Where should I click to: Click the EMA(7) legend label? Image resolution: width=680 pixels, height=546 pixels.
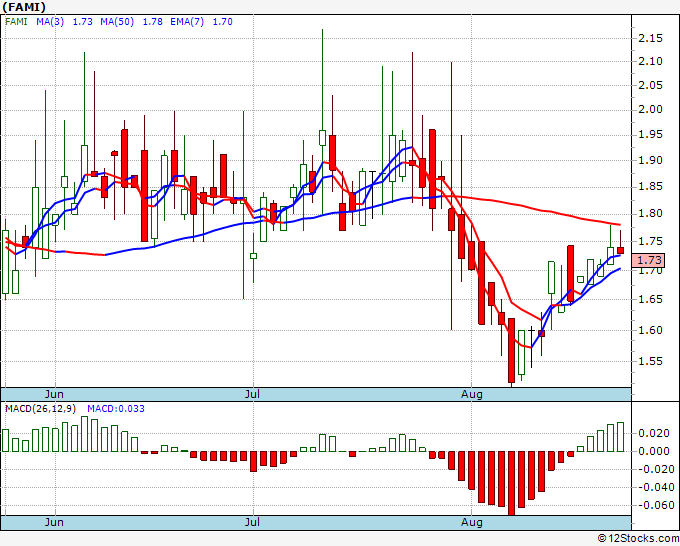click(x=187, y=22)
